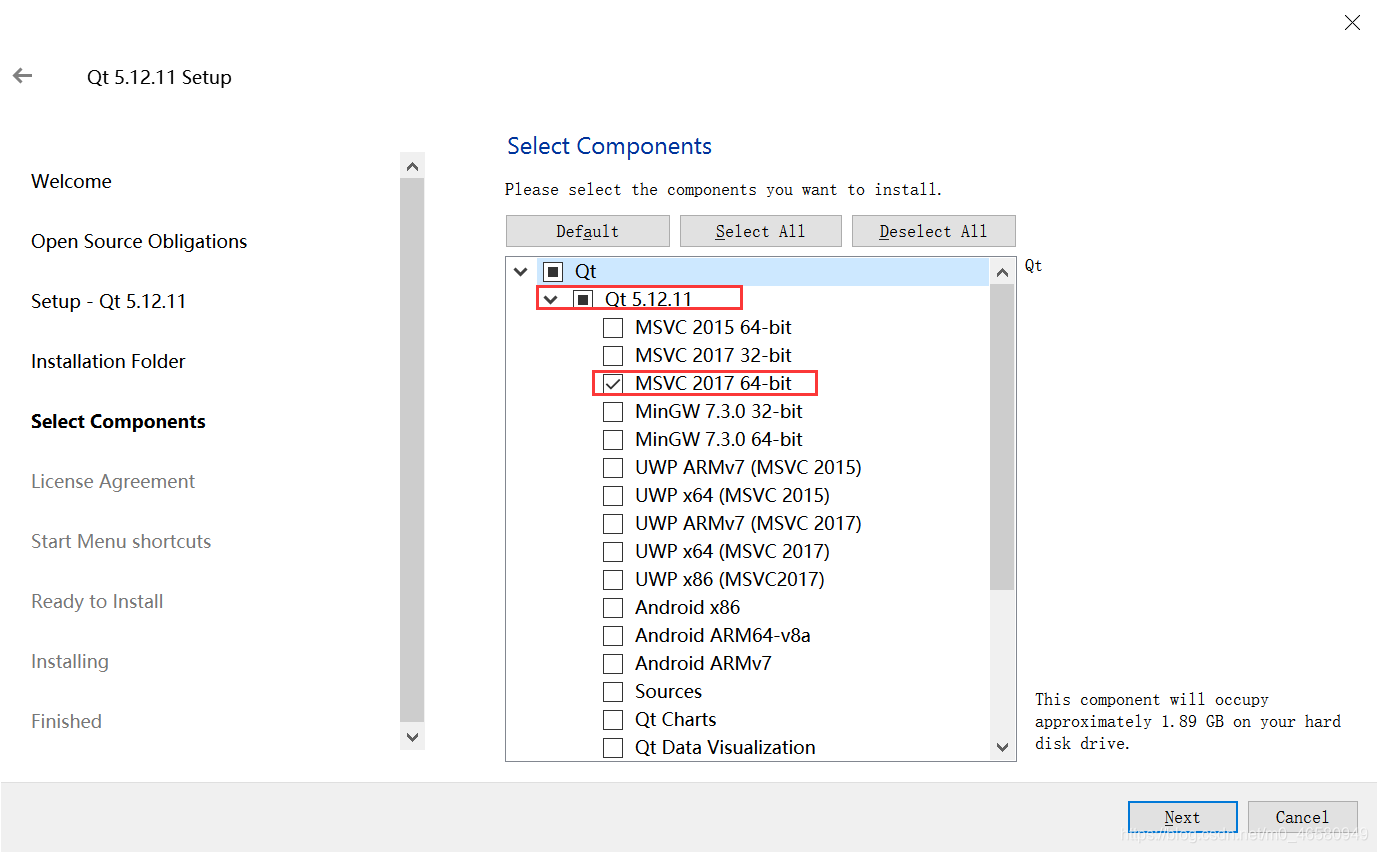Open the License Agreement step
The width and height of the screenshot is (1378, 853).
tap(113, 481)
